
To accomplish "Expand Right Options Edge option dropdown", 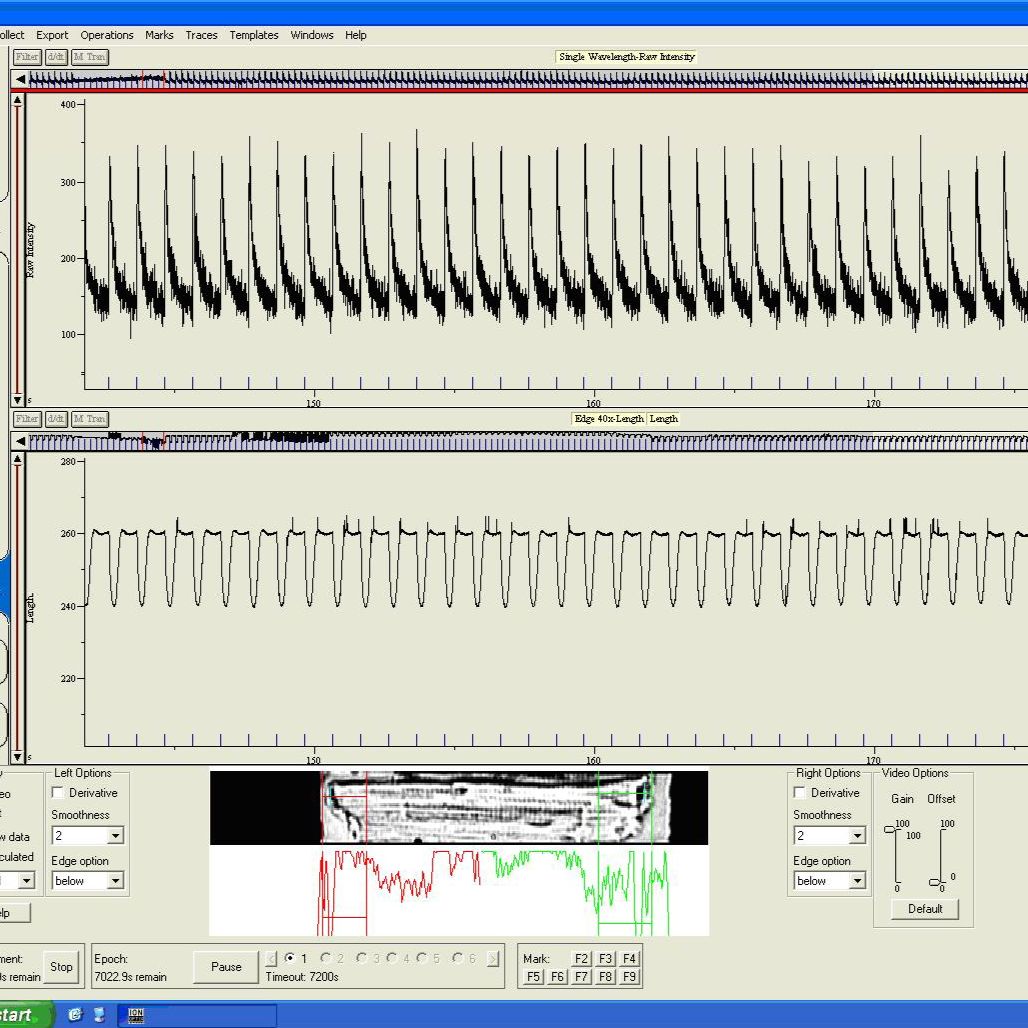I will pos(857,881).
